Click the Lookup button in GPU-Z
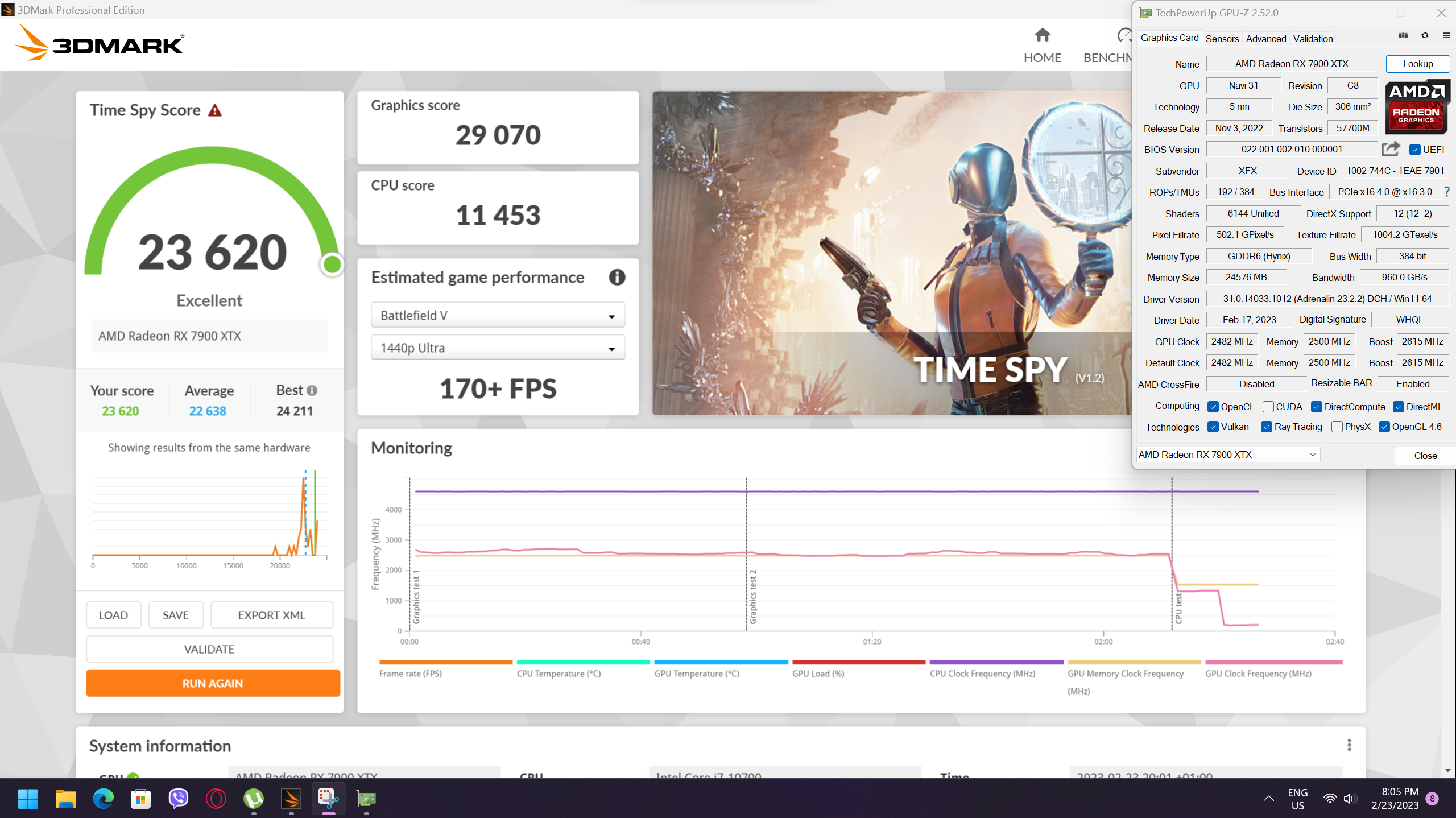This screenshot has width=1456, height=818. pyautogui.click(x=1417, y=64)
